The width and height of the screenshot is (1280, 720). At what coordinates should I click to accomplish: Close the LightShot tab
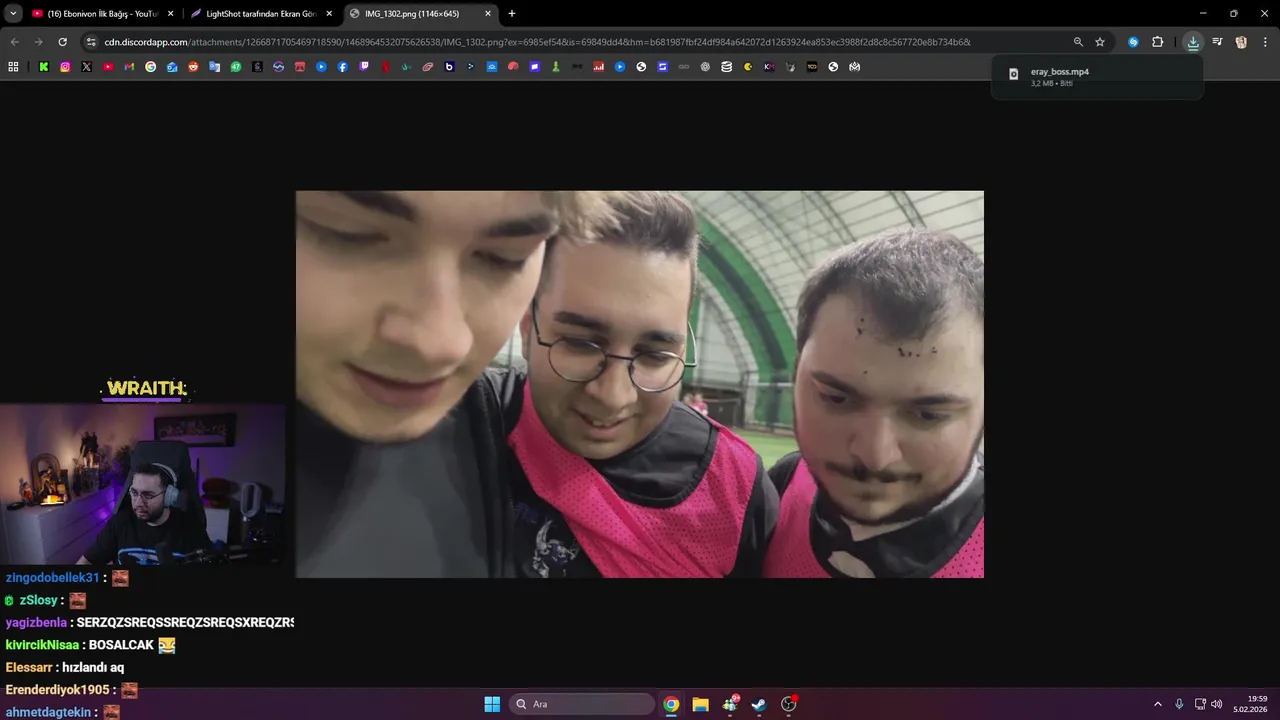click(329, 14)
